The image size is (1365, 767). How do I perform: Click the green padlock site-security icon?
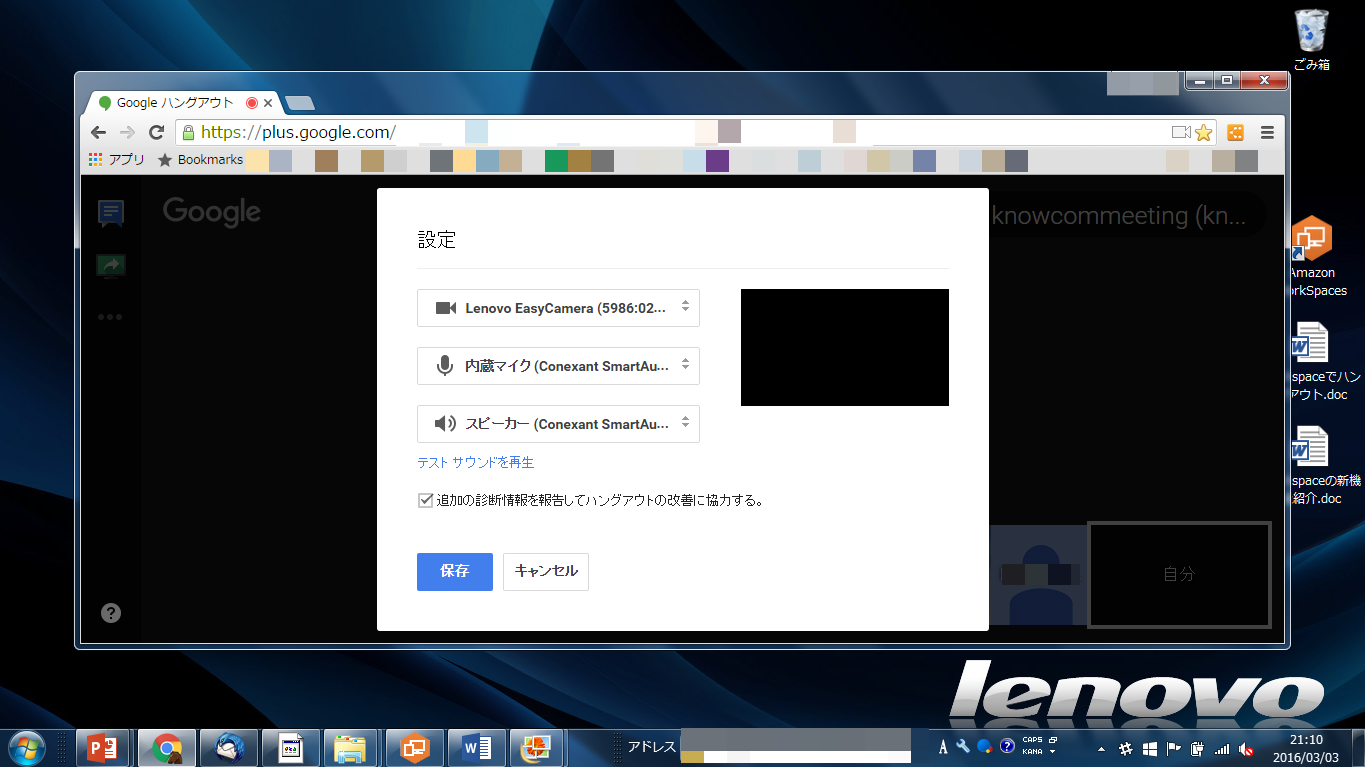(187, 132)
